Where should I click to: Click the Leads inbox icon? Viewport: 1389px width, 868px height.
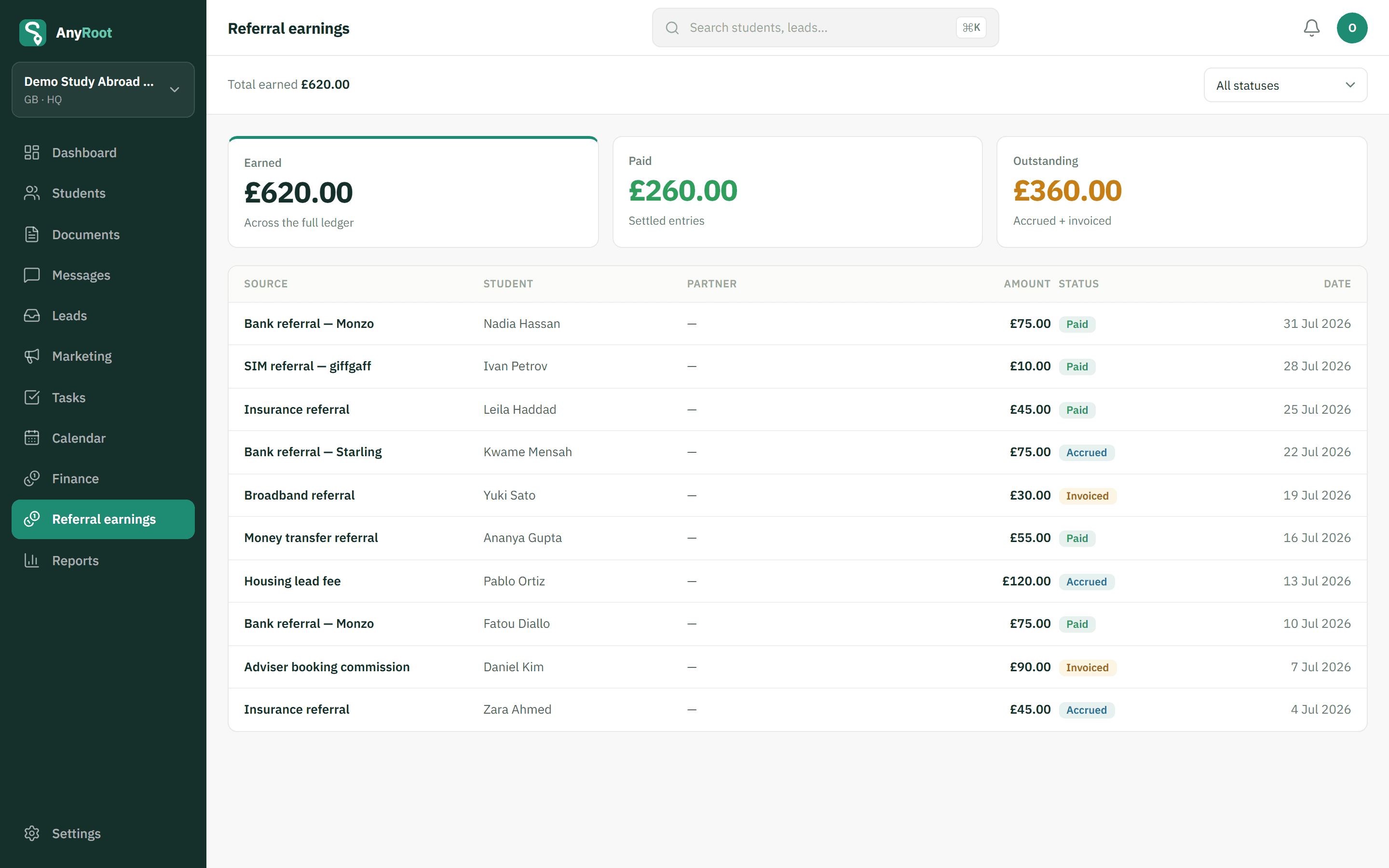coord(31,316)
